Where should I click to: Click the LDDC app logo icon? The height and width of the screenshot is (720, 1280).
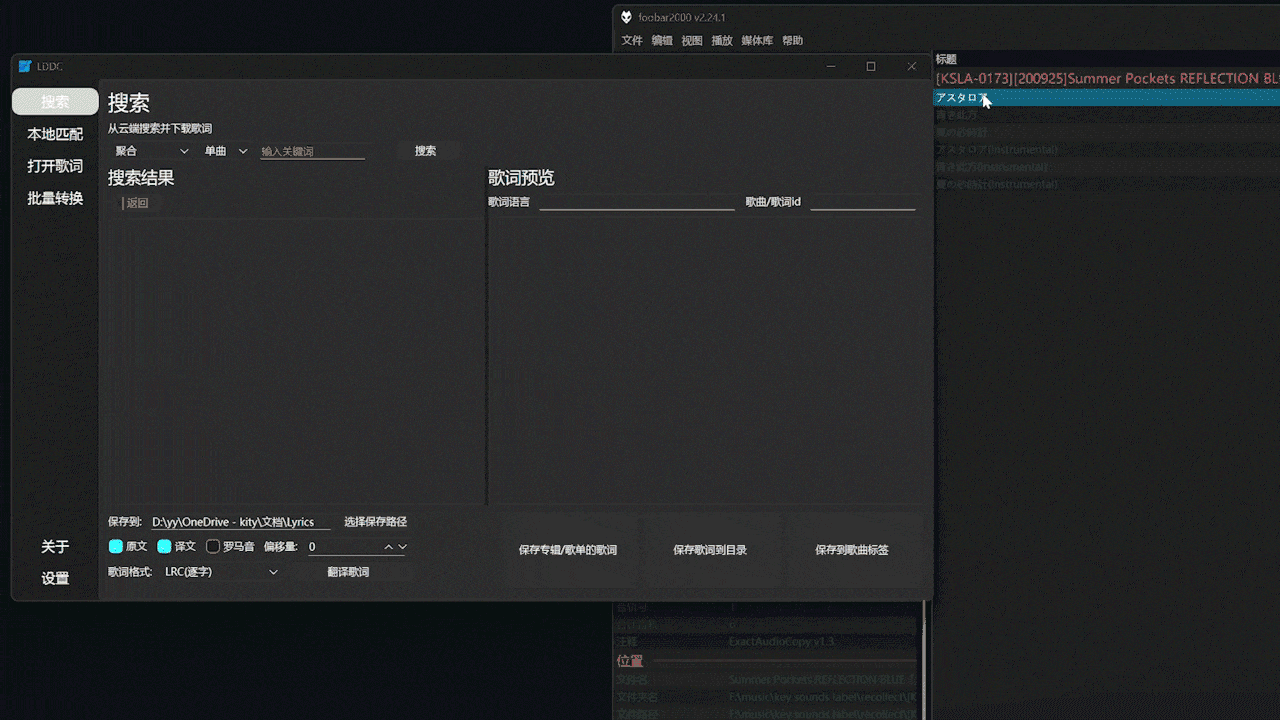point(25,67)
